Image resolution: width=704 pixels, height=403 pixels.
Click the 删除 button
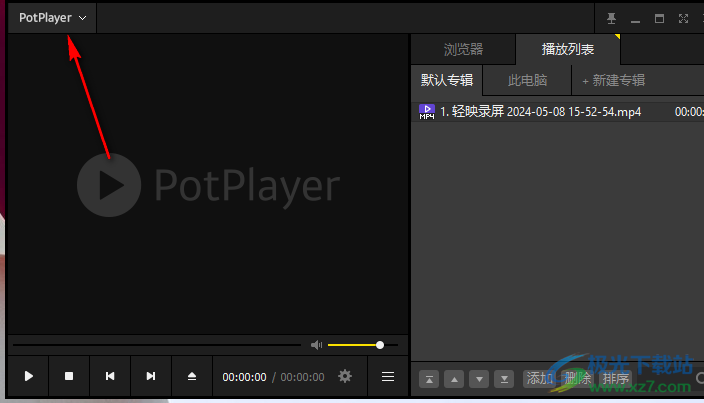point(577,379)
